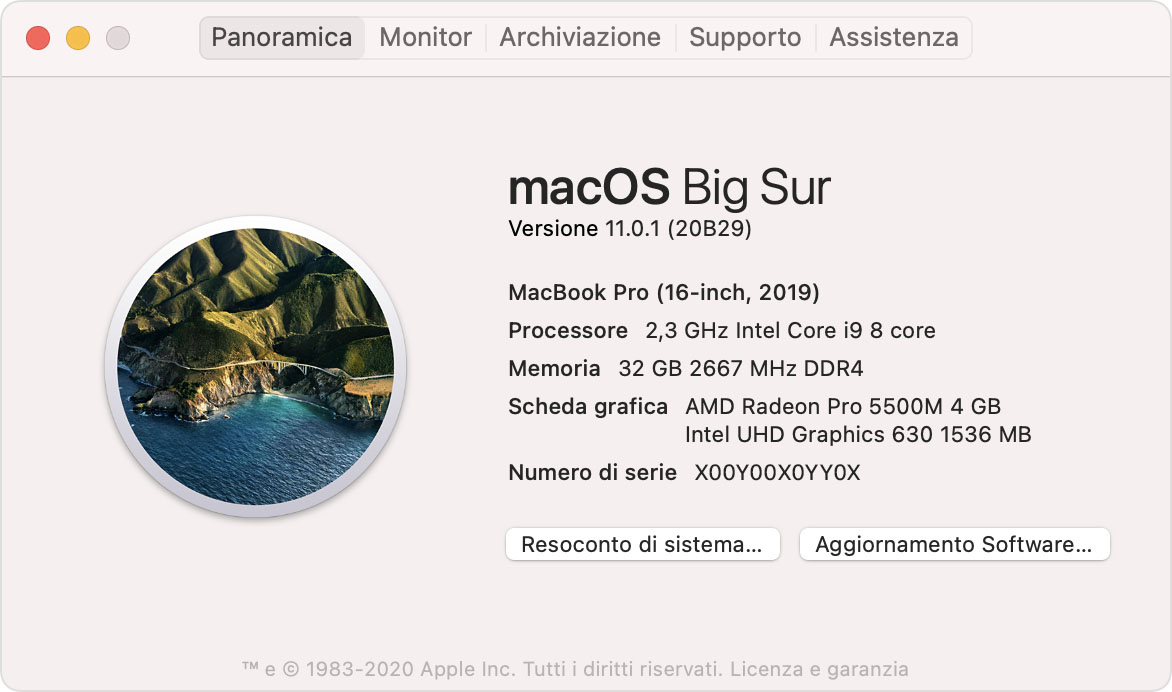Select the Supporto tab

(745, 38)
